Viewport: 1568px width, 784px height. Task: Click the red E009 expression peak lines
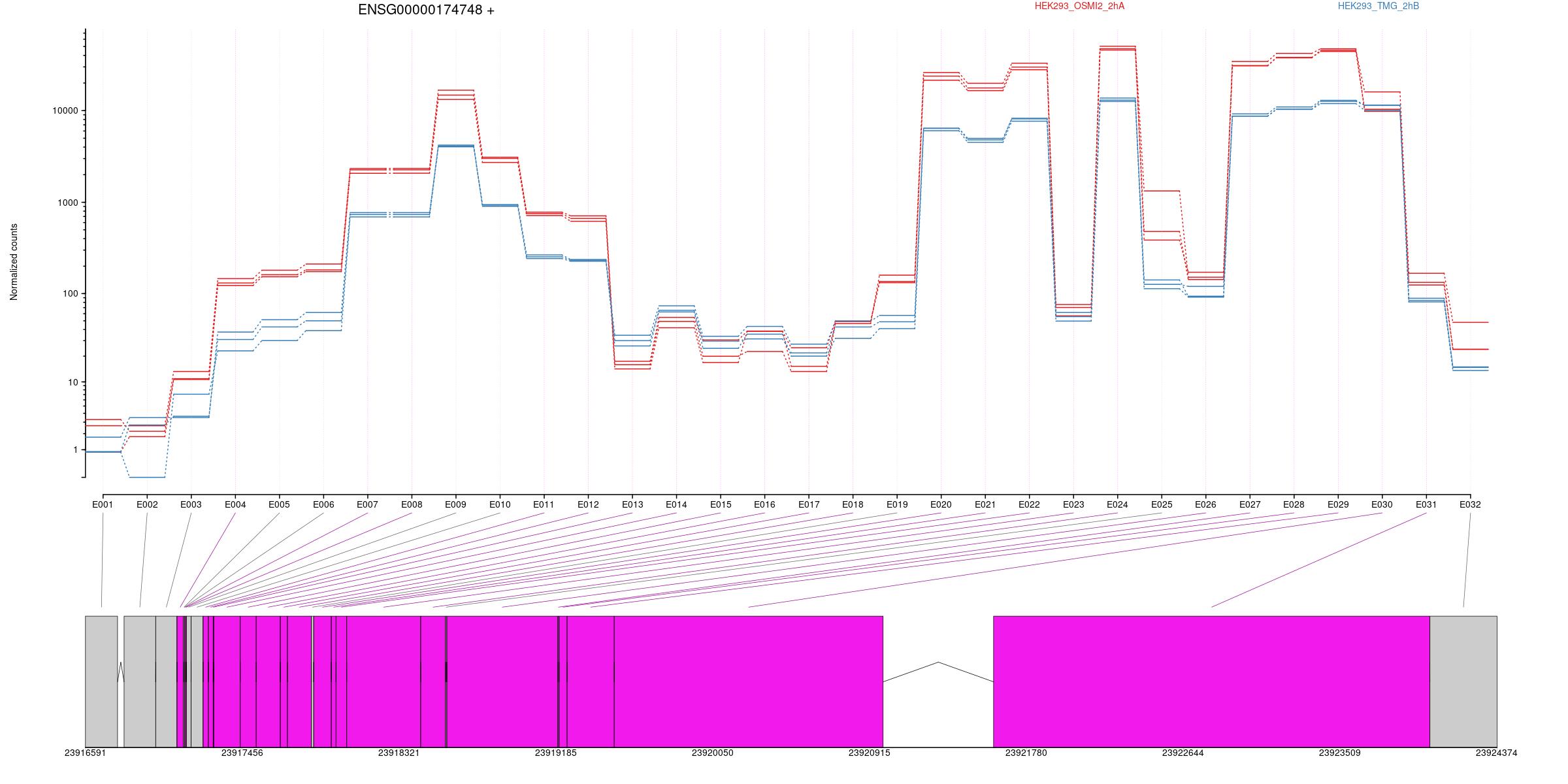[x=455, y=95]
